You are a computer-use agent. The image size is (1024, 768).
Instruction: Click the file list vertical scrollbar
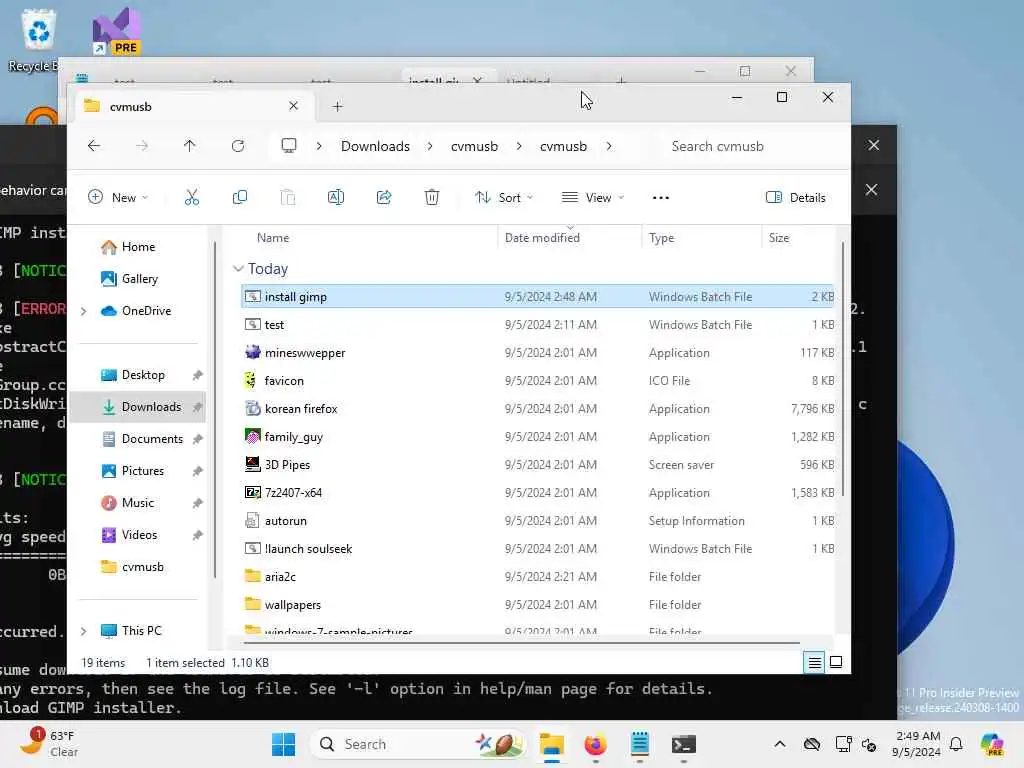point(842,369)
